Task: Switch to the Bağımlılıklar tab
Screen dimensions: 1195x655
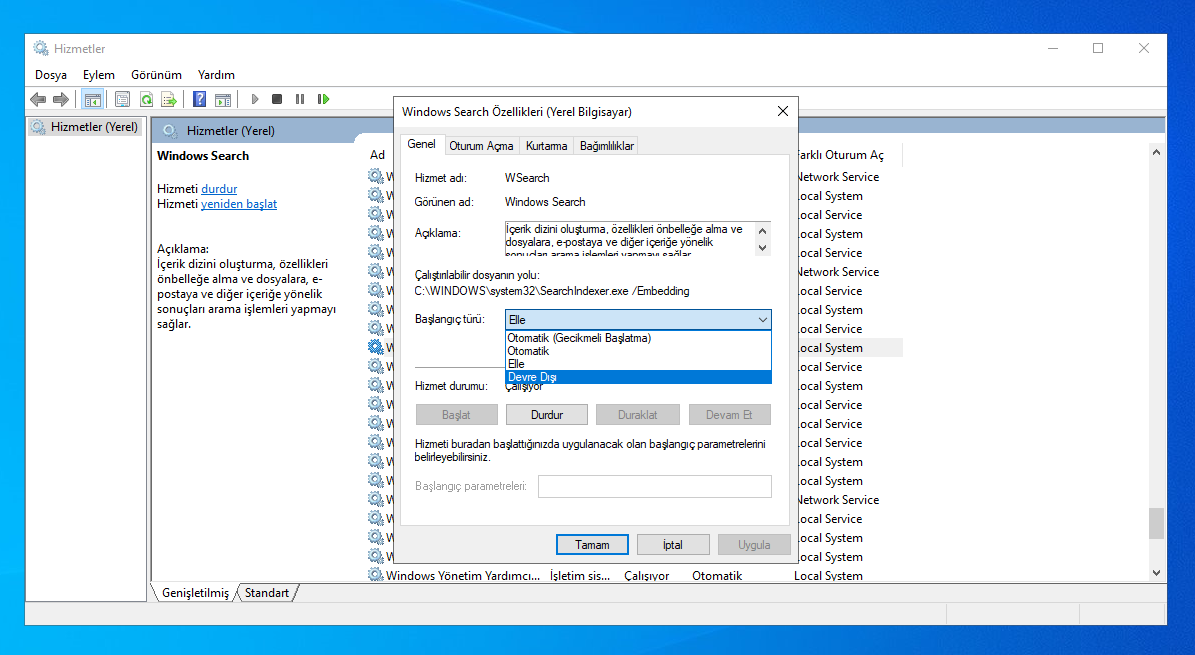Action: (x=607, y=146)
